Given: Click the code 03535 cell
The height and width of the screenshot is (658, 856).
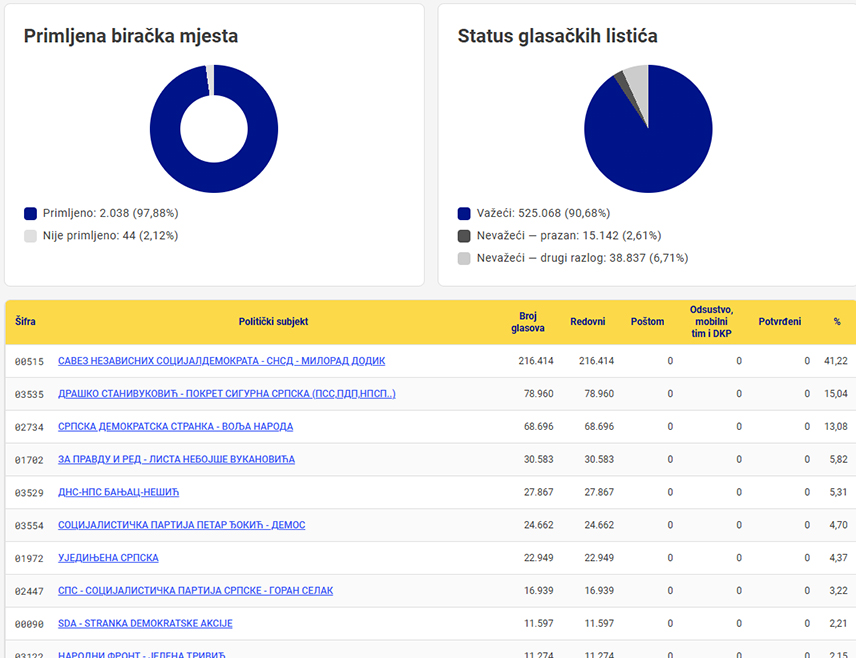Looking at the screenshot, I should click(29, 394).
